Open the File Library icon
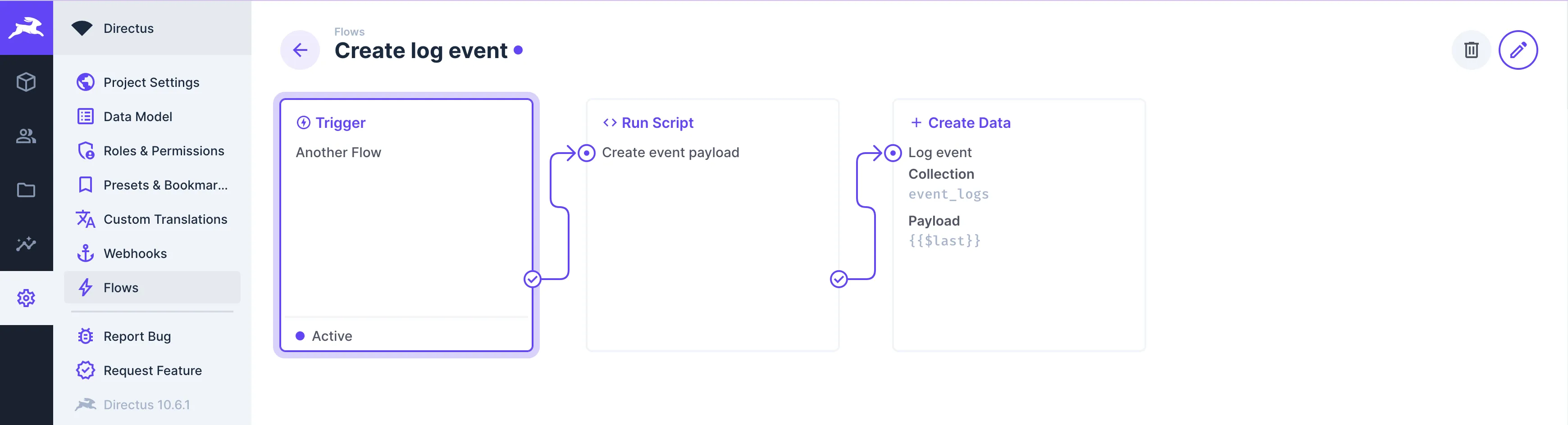The width and height of the screenshot is (1568, 425). tap(27, 190)
